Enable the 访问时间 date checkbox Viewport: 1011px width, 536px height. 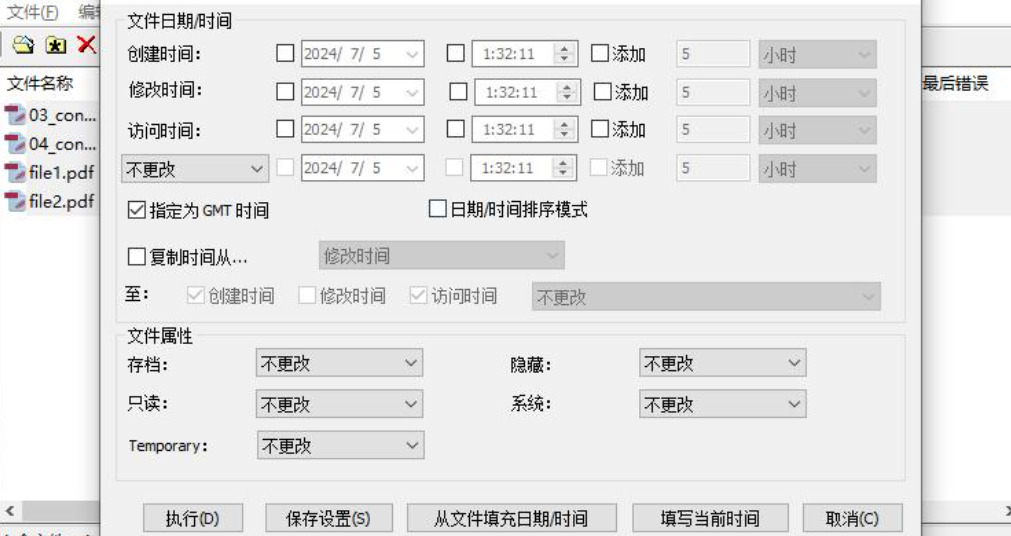[x=285, y=129]
